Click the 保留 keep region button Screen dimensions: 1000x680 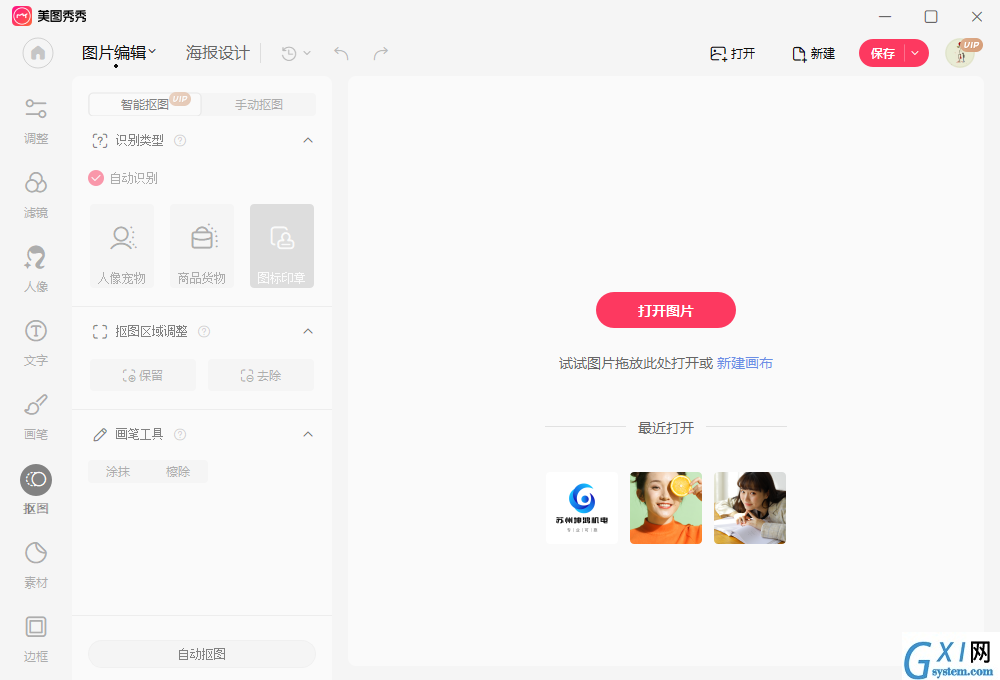pyautogui.click(x=143, y=375)
